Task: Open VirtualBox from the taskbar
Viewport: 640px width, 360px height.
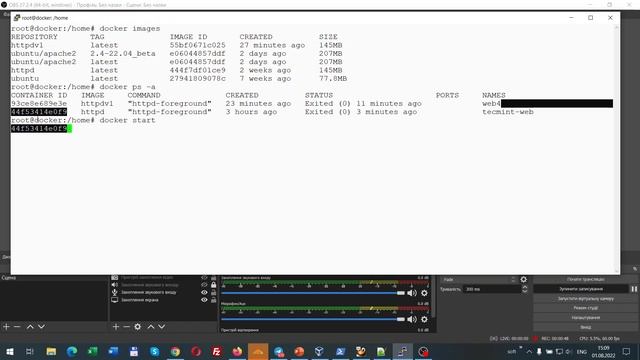Action: click(320, 351)
